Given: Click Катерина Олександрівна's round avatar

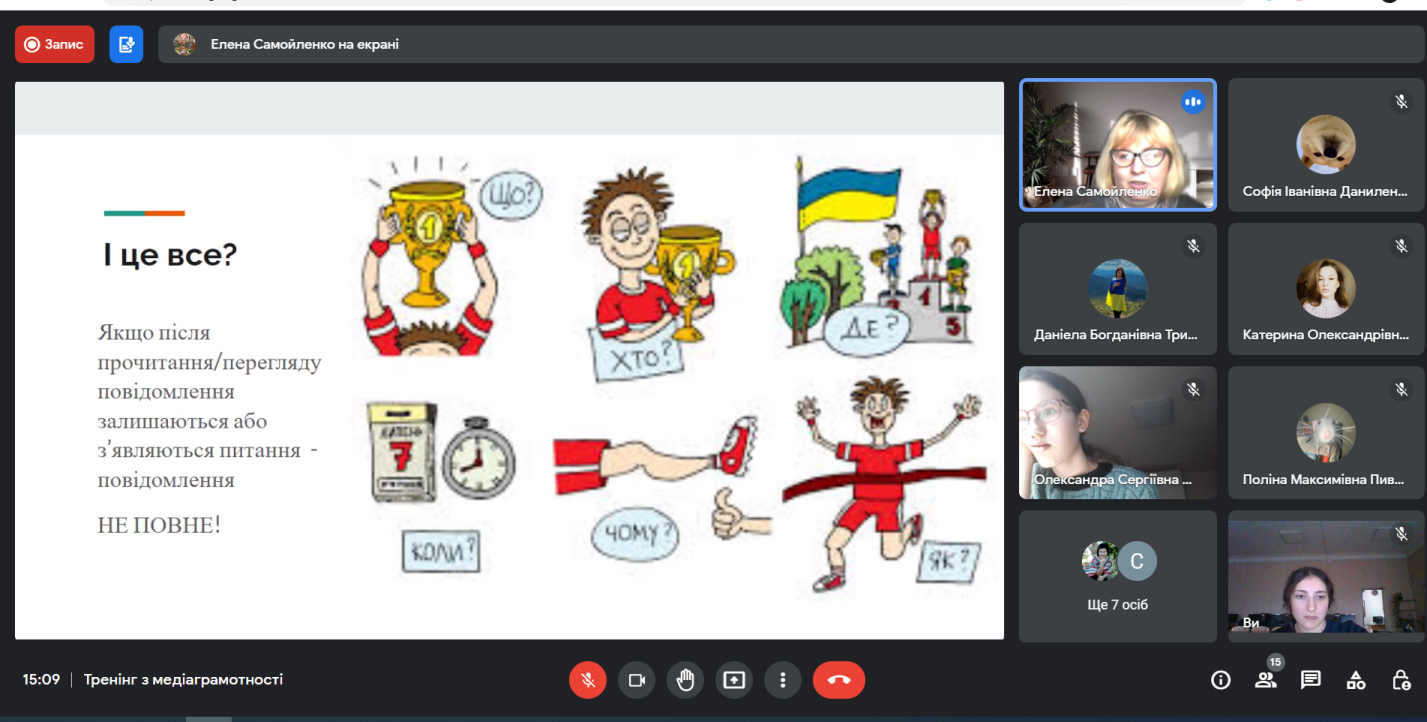Looking at the screenshot, I should [x=1326, y=288].
